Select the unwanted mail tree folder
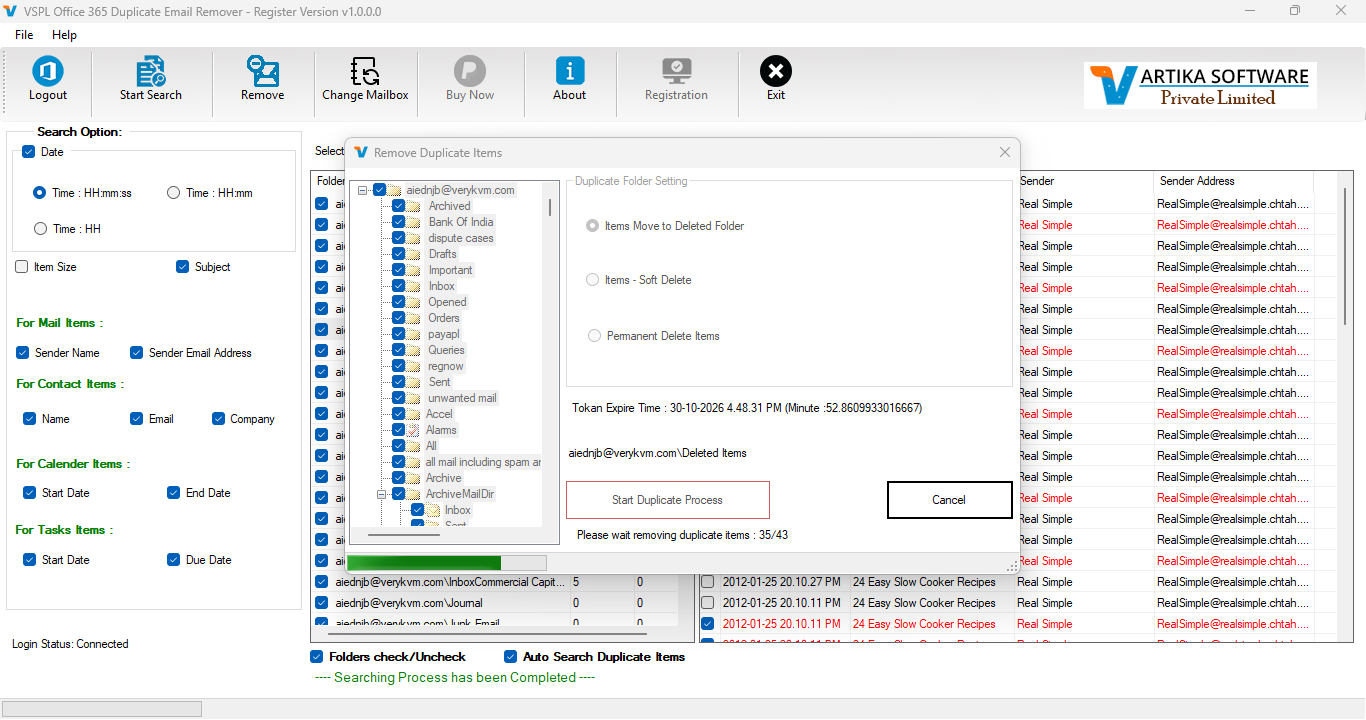1366x720 pixels. (x=461, y=398)
